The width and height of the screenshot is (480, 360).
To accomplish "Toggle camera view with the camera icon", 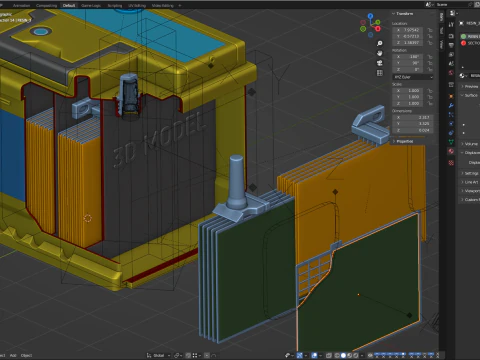I will [379, 63].
